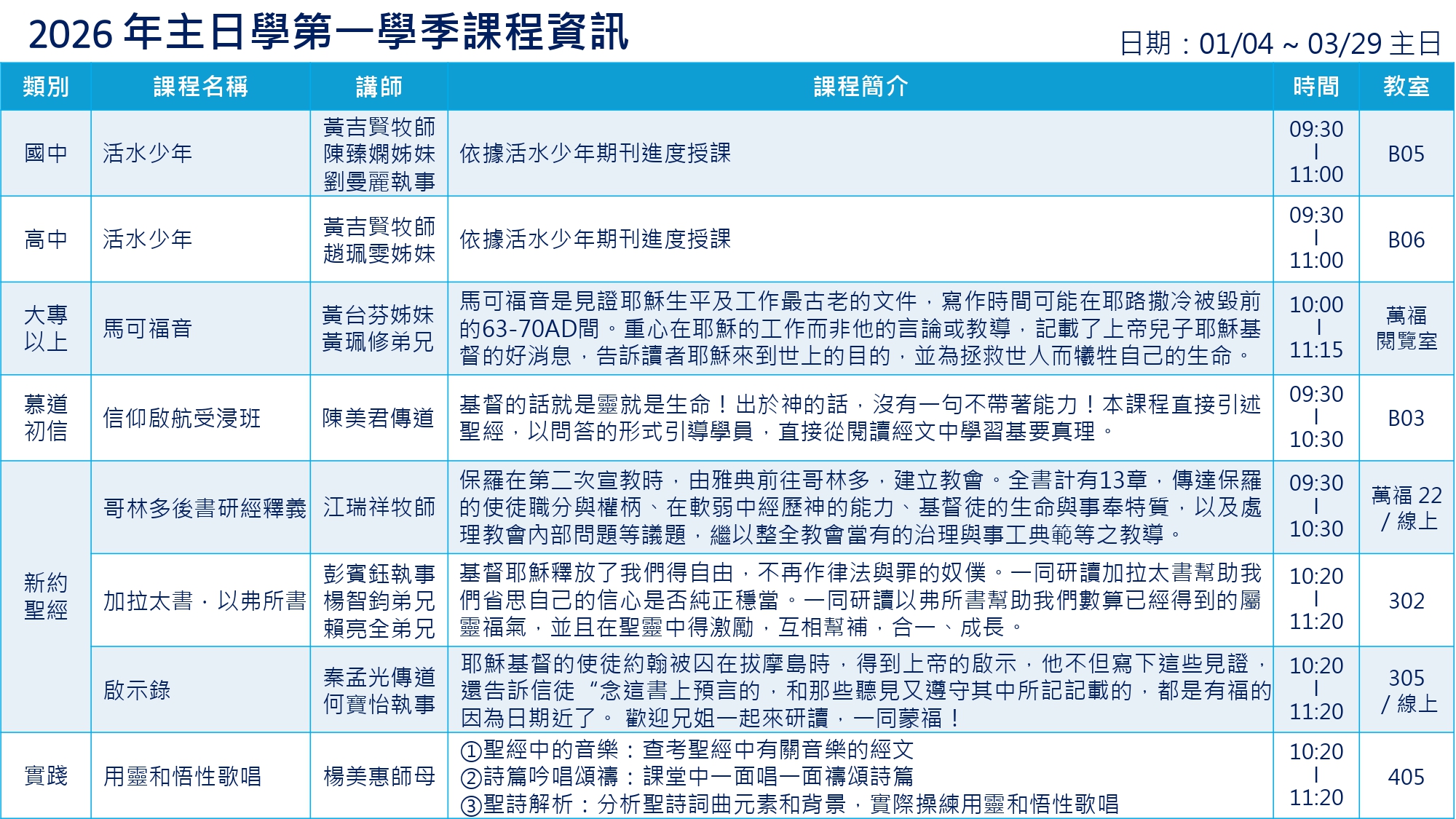Viewport: 1456px width, 819px height.
Task: Click the 啟示錄 course name cell
Action: pyautogui.click(x=137, y=689)
